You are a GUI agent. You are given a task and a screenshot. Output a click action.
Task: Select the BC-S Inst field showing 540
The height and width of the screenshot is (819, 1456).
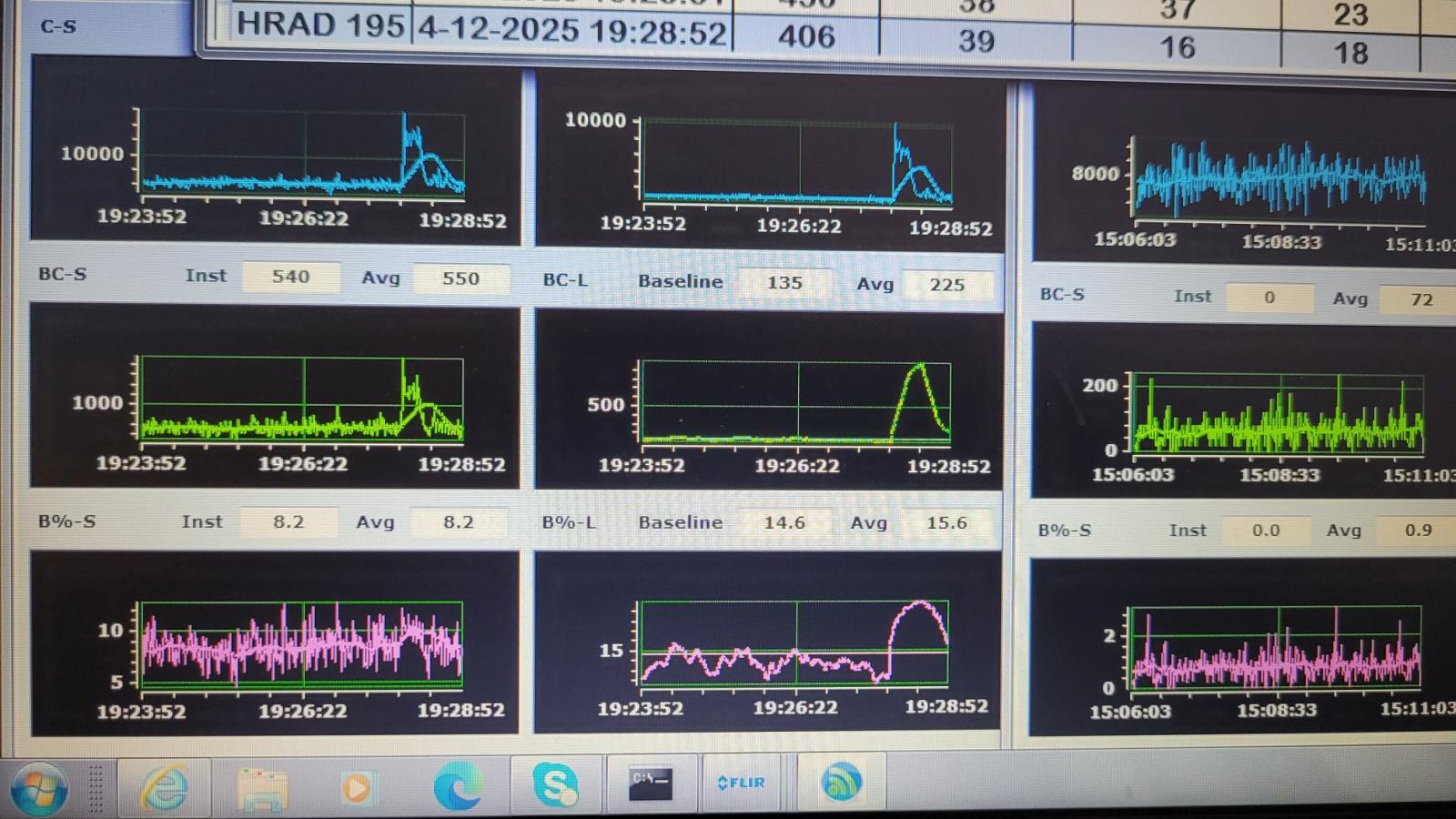[291, 277]
